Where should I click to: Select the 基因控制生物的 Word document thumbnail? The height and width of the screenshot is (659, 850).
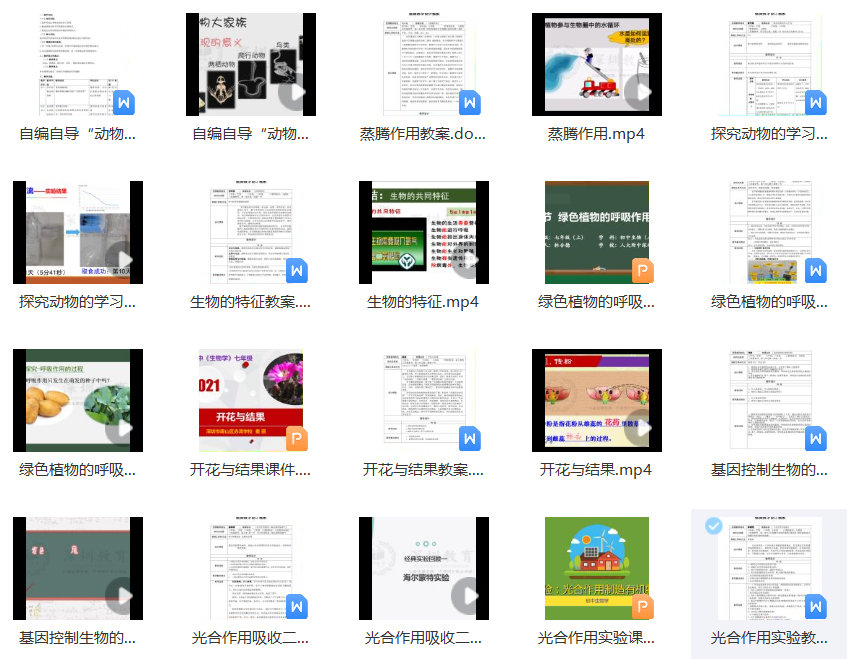pos(769,400)
